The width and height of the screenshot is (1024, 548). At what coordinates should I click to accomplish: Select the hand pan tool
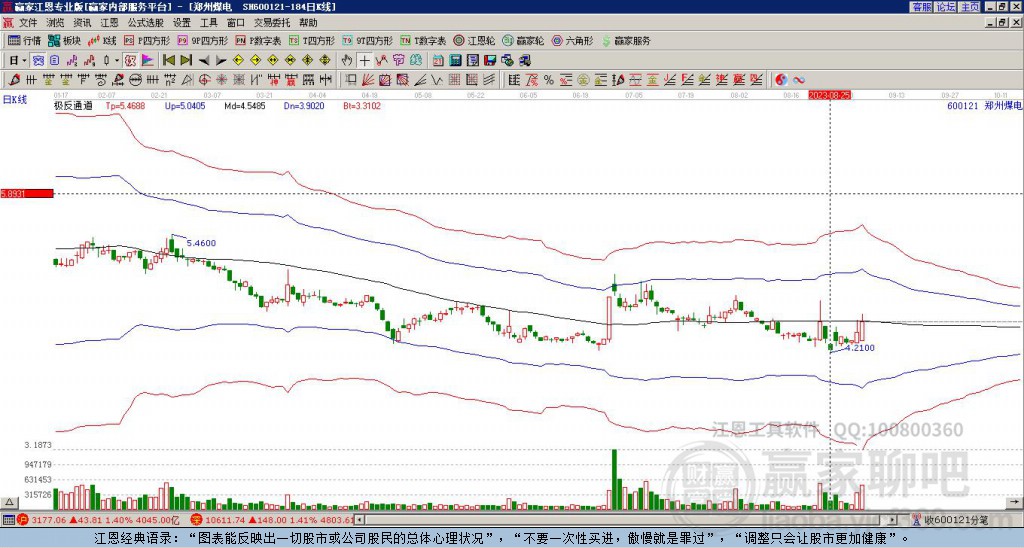click(x=347, y=61)
